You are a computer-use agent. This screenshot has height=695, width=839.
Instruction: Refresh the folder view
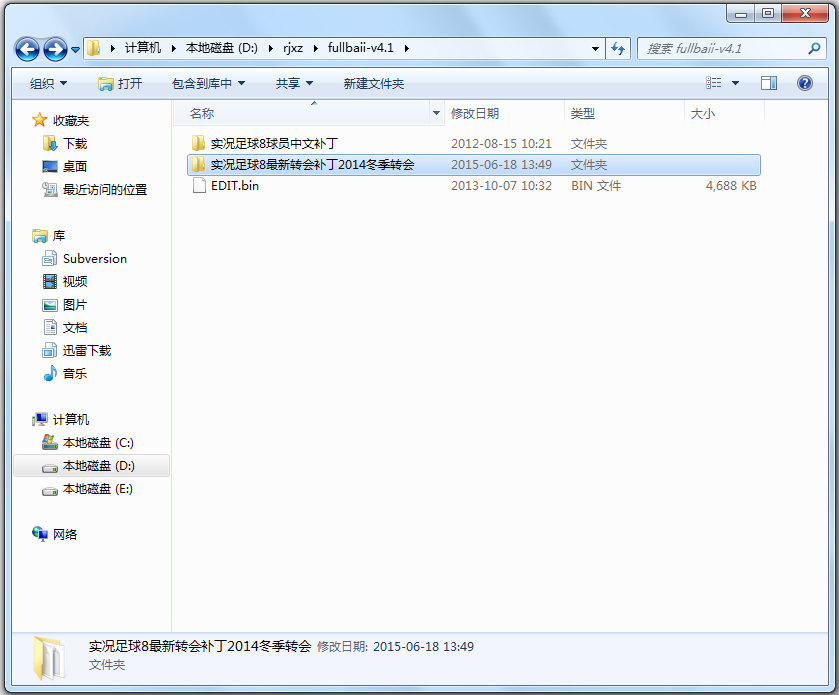click(618, 49)
